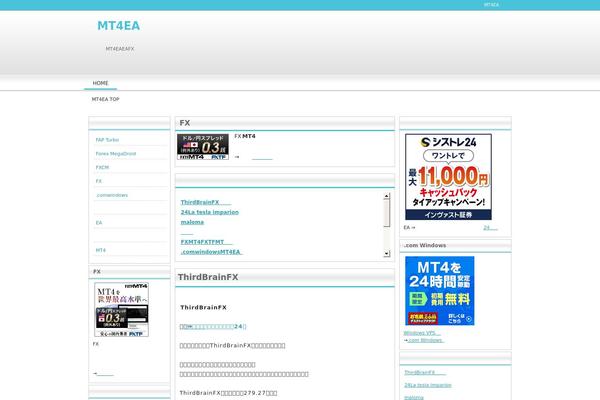
Task: Open 24La tesla imparion right sidebar link
Action: [428, 385]
